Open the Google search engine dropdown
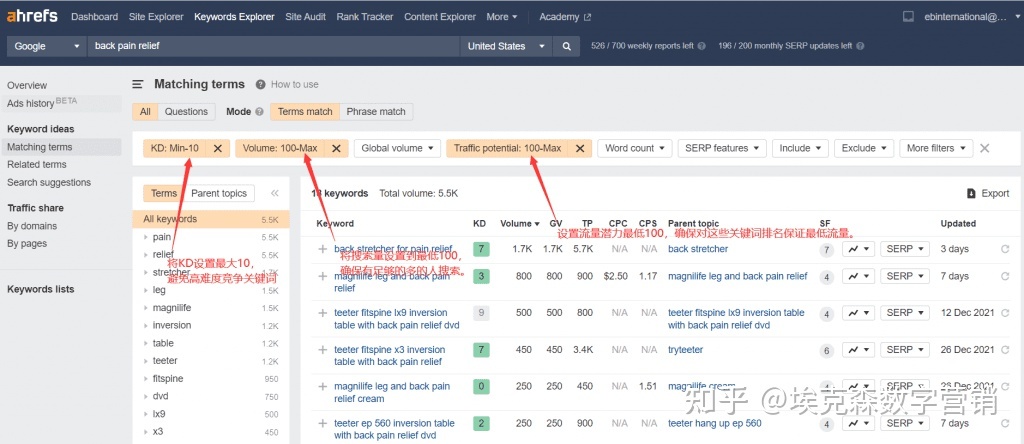 [x=46, y=46]
